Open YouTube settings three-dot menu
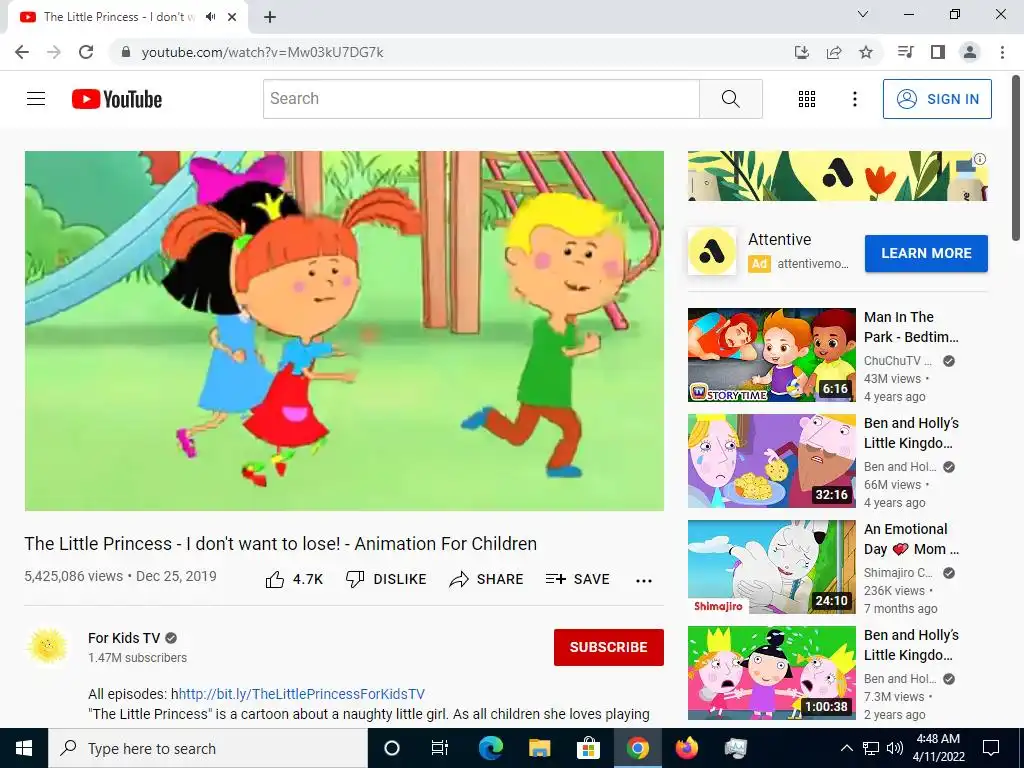The width and height of the screenshot is (1024, 768). (854, 99)
